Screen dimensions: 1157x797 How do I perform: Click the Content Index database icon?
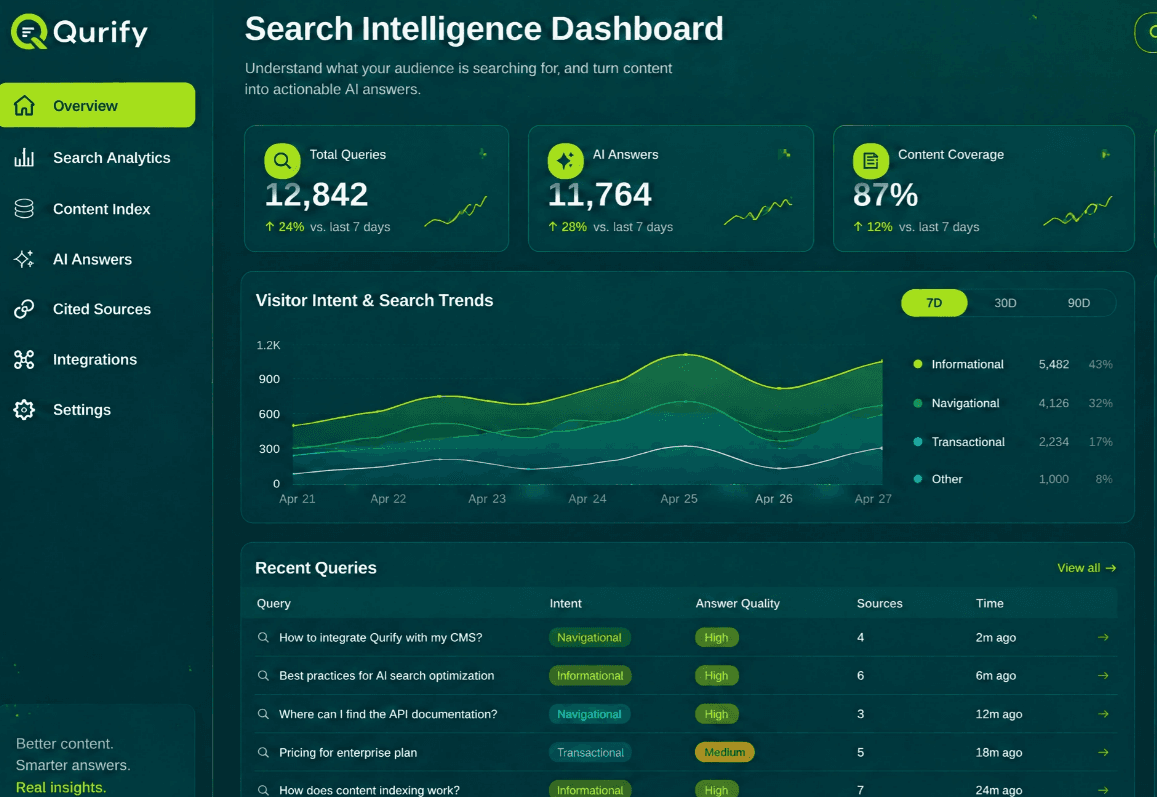(x=24, y=209)
